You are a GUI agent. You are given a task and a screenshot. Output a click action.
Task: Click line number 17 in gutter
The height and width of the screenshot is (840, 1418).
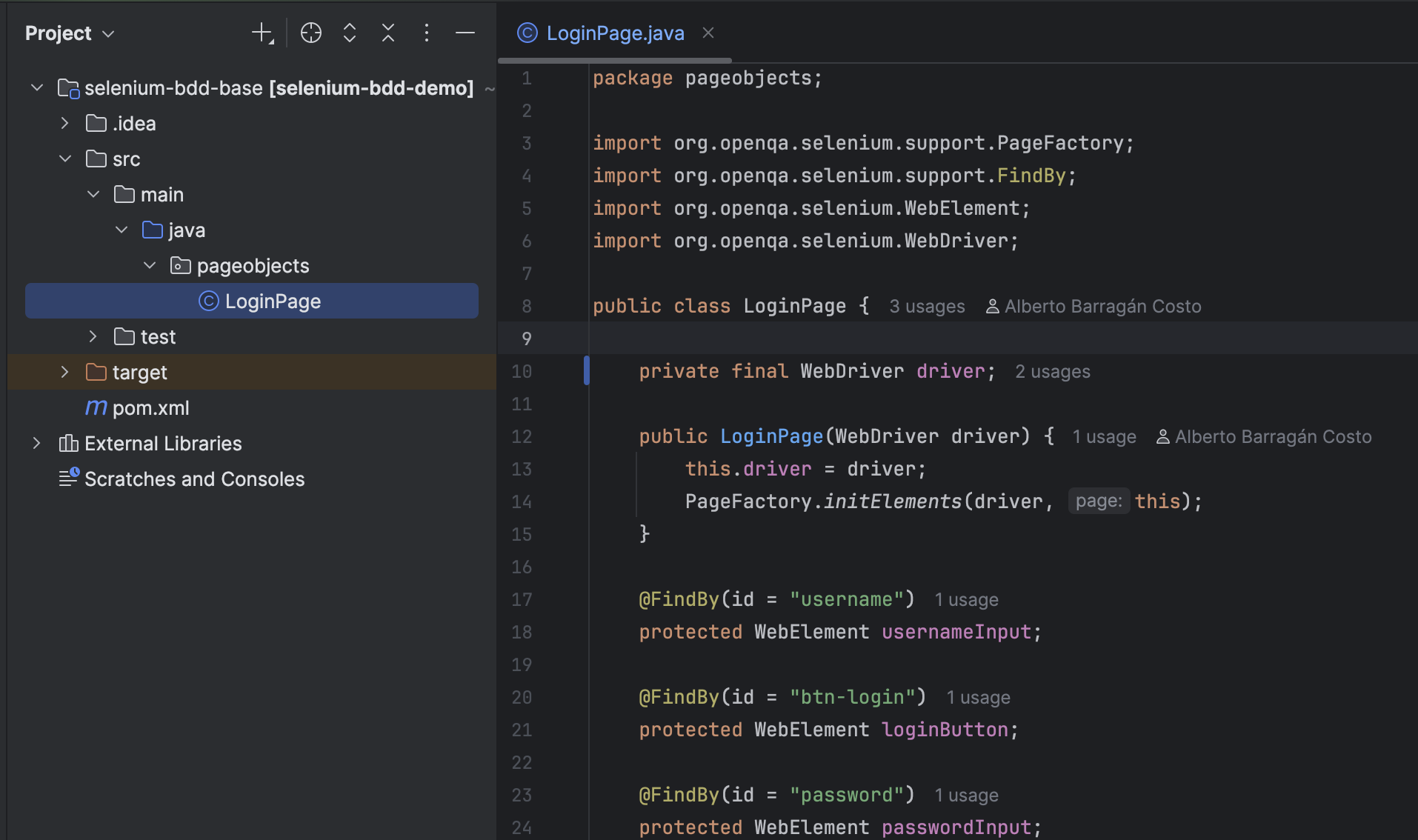point(522,599)
